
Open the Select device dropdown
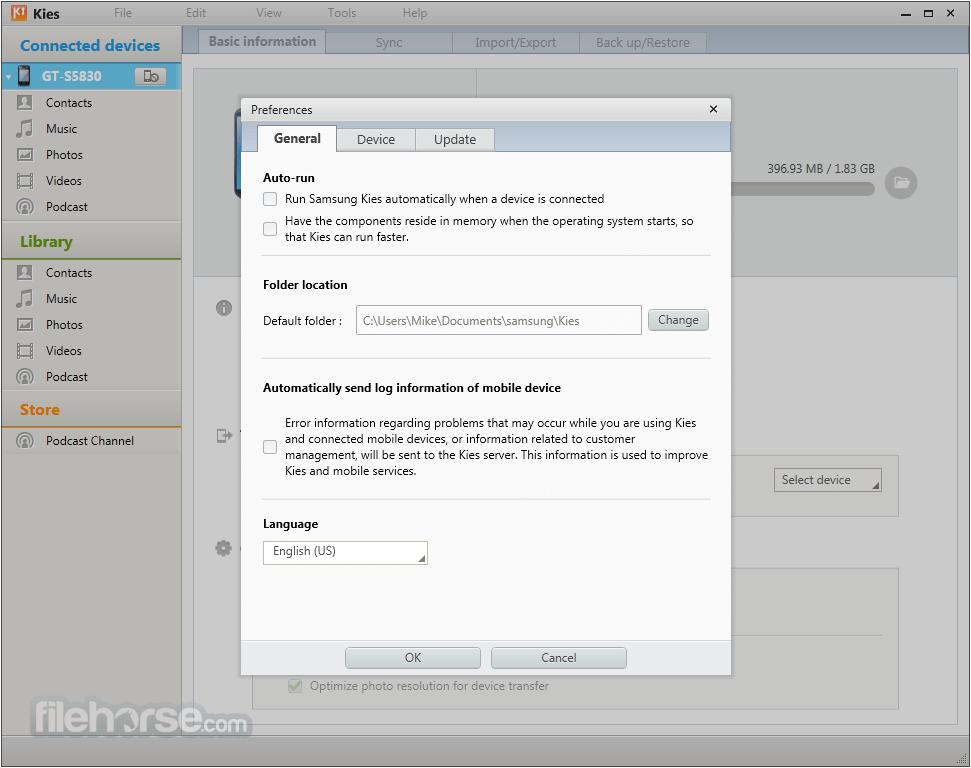coord(827,480)
